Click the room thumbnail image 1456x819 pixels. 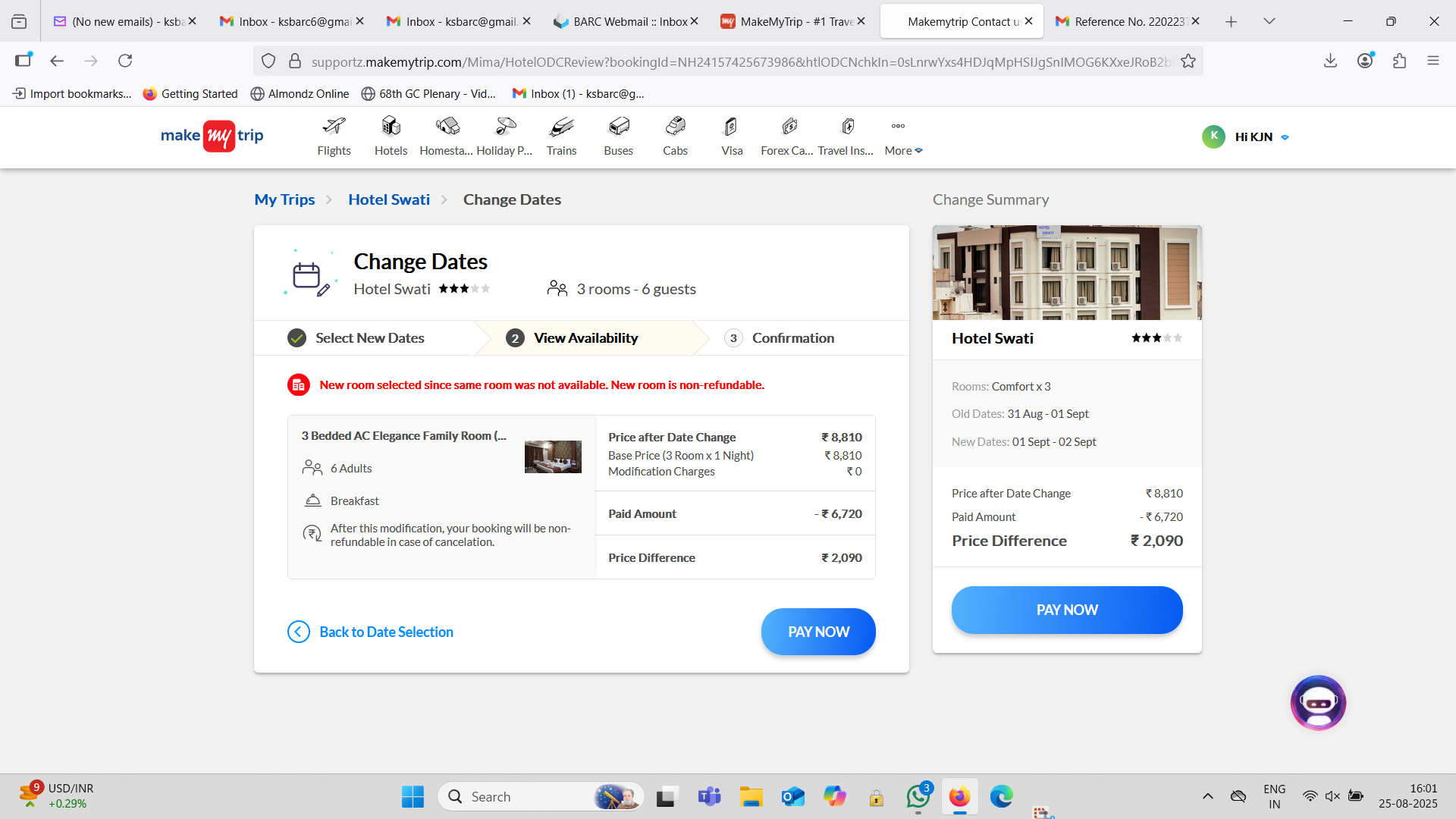point(553,457)
